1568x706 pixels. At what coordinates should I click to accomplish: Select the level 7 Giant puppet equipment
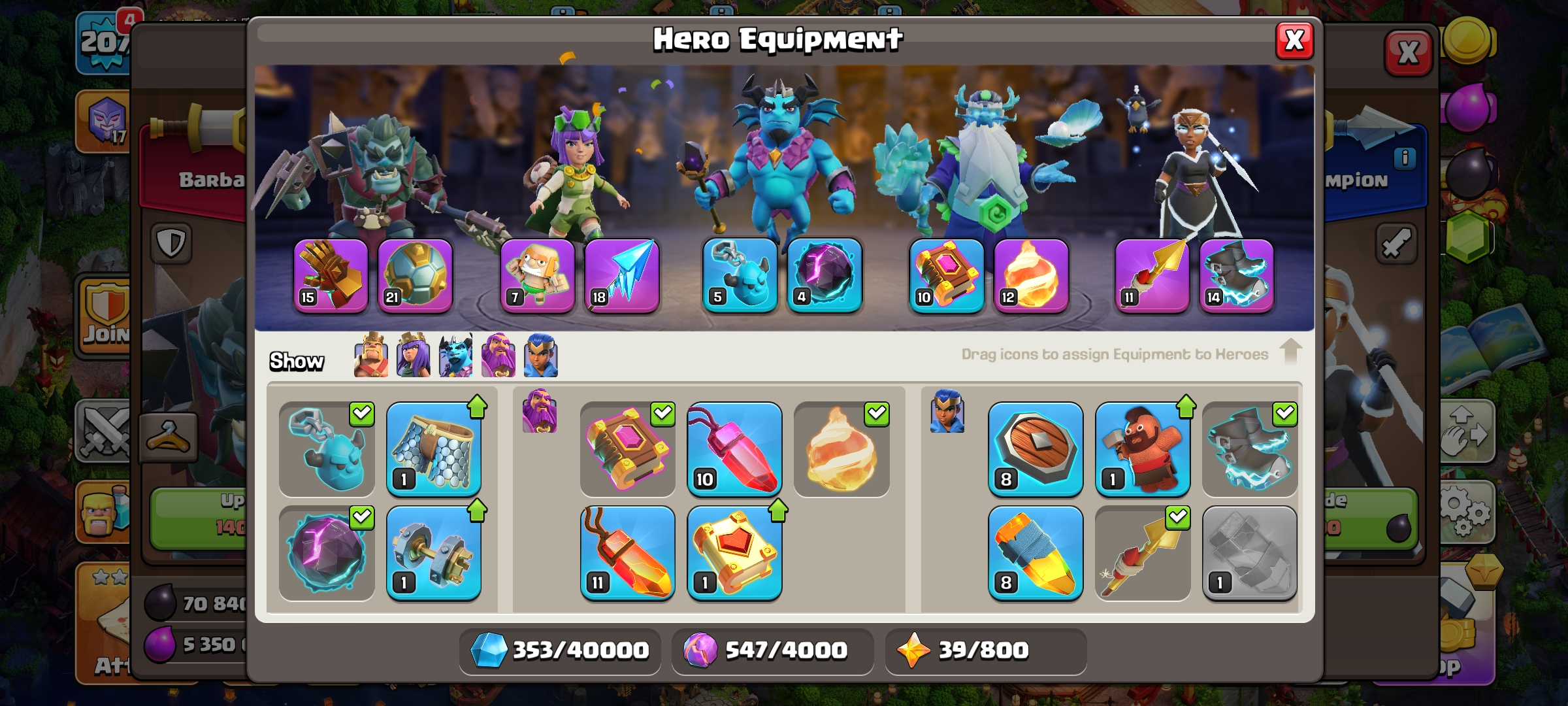point(538,275)
